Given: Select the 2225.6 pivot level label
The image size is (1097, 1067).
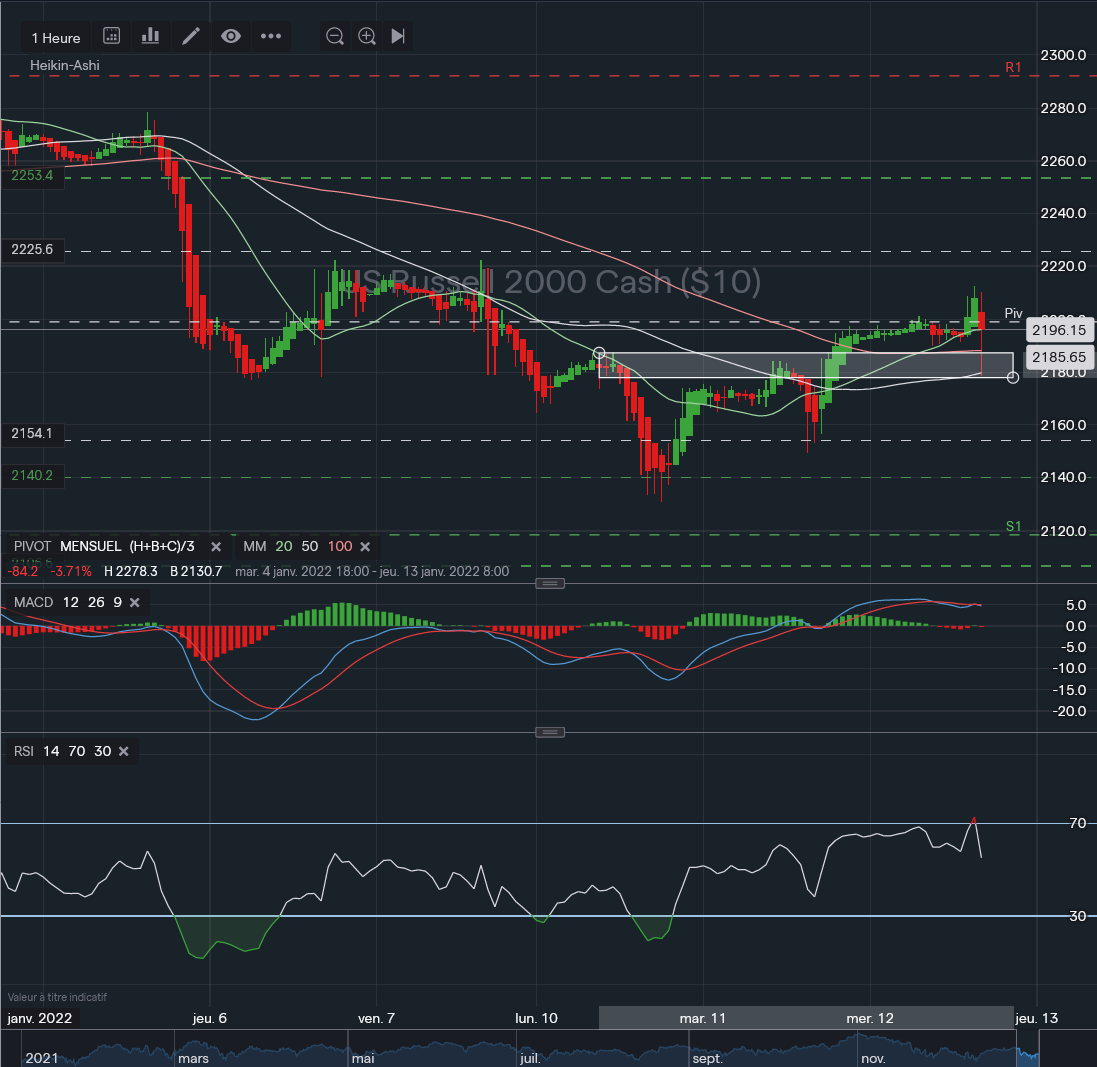Looking at the screenshot, I should [32, 250].
